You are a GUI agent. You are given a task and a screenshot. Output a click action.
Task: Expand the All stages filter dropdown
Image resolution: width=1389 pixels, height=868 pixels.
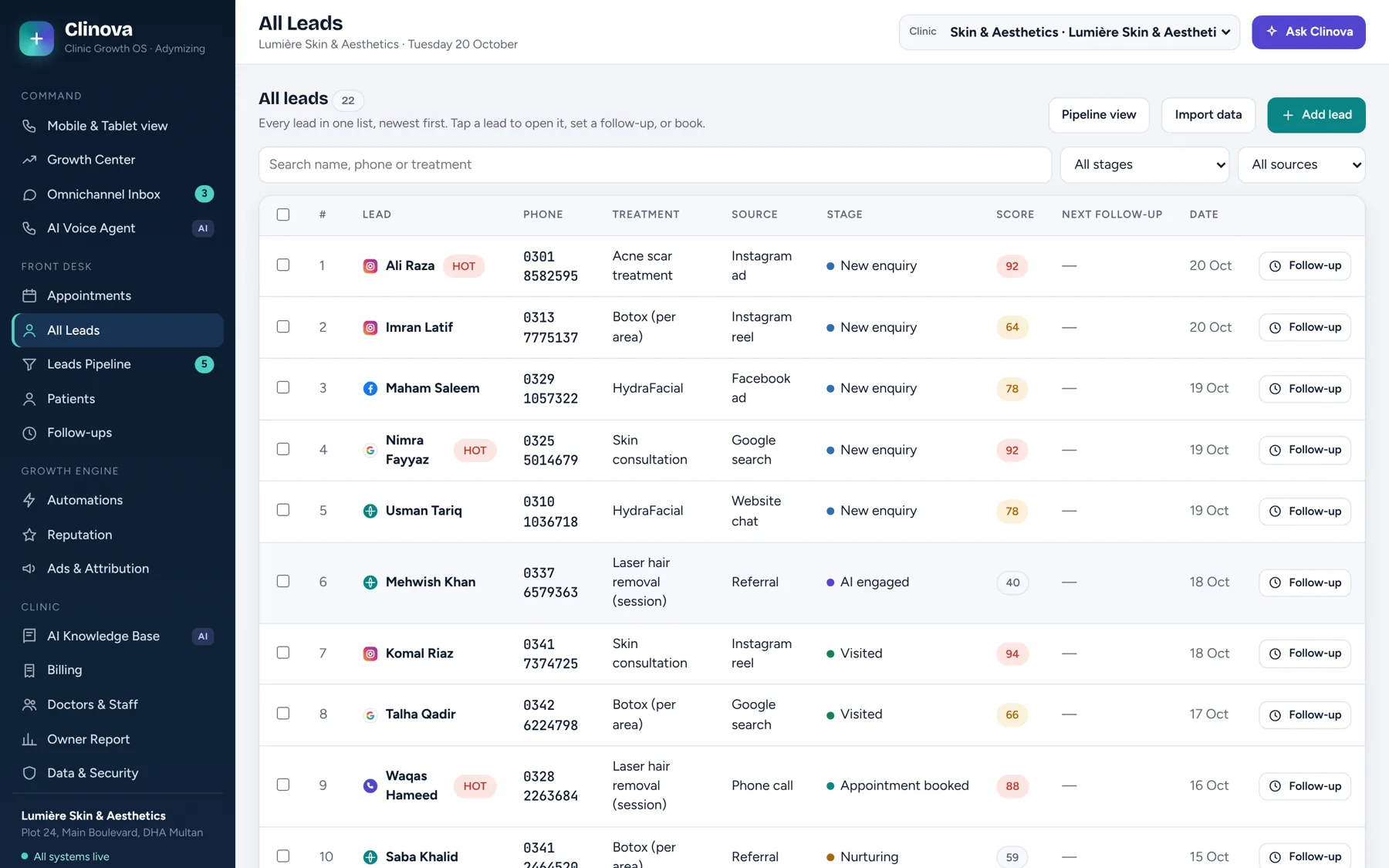click(x=1145, y=164)
